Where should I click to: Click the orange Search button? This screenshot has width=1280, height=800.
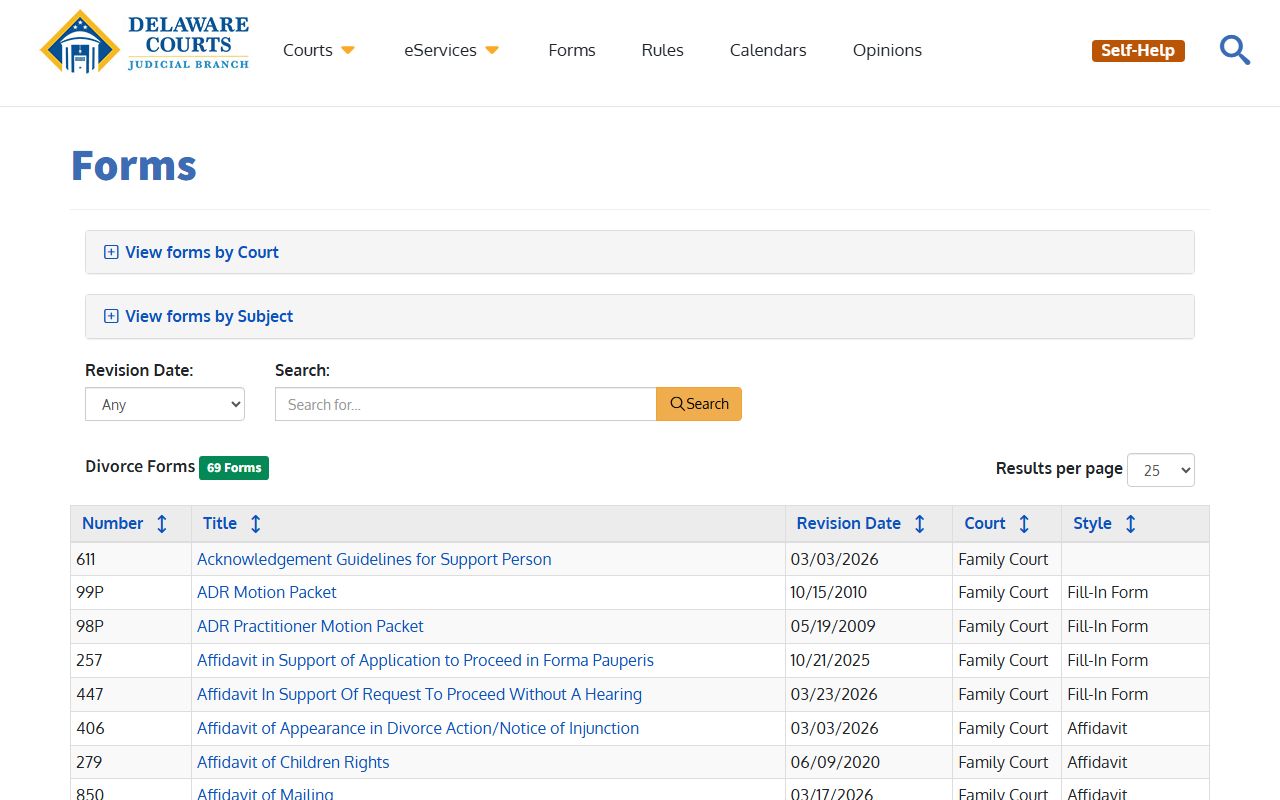coord(699,404)
